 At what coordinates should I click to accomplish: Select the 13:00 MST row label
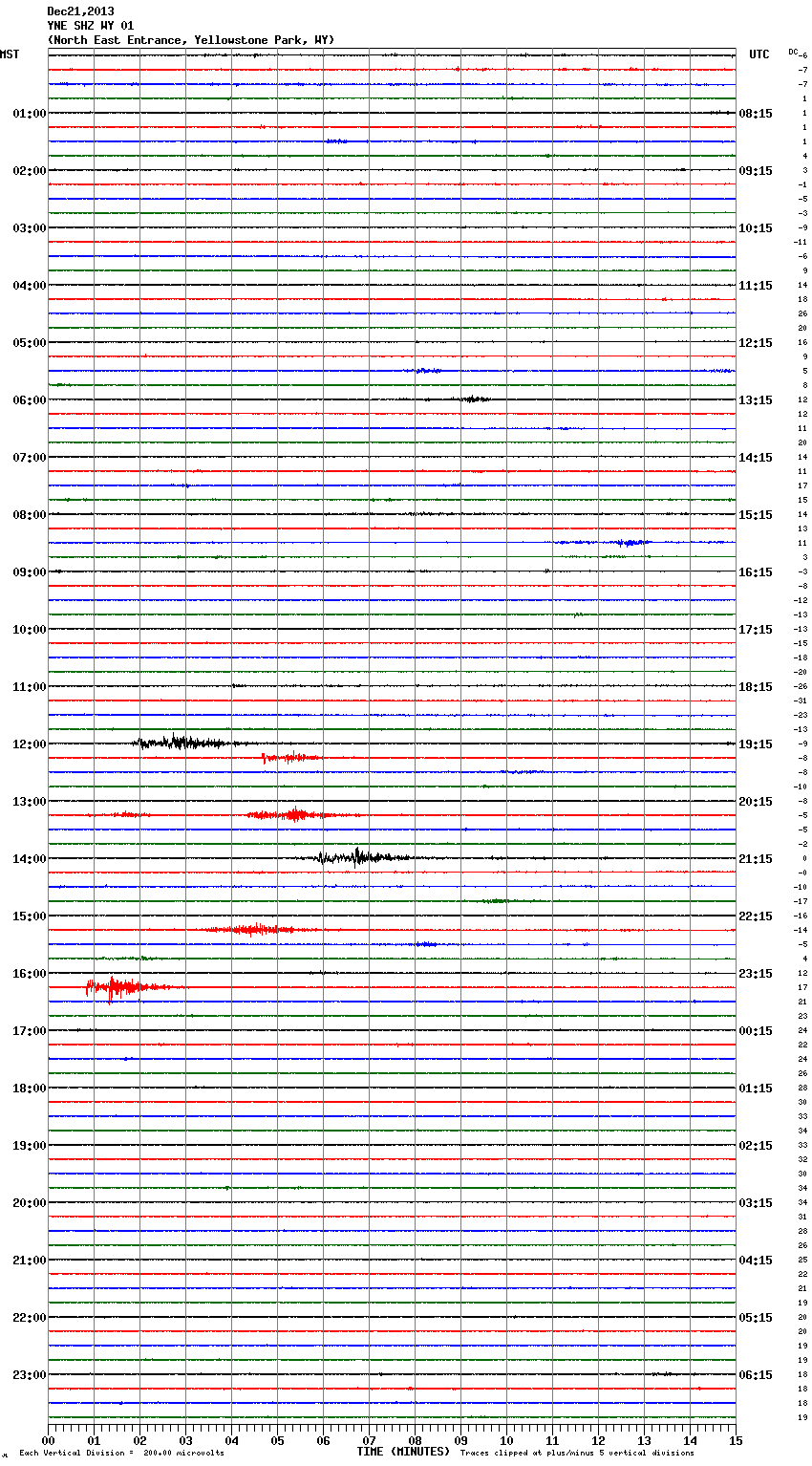[30, 802]
